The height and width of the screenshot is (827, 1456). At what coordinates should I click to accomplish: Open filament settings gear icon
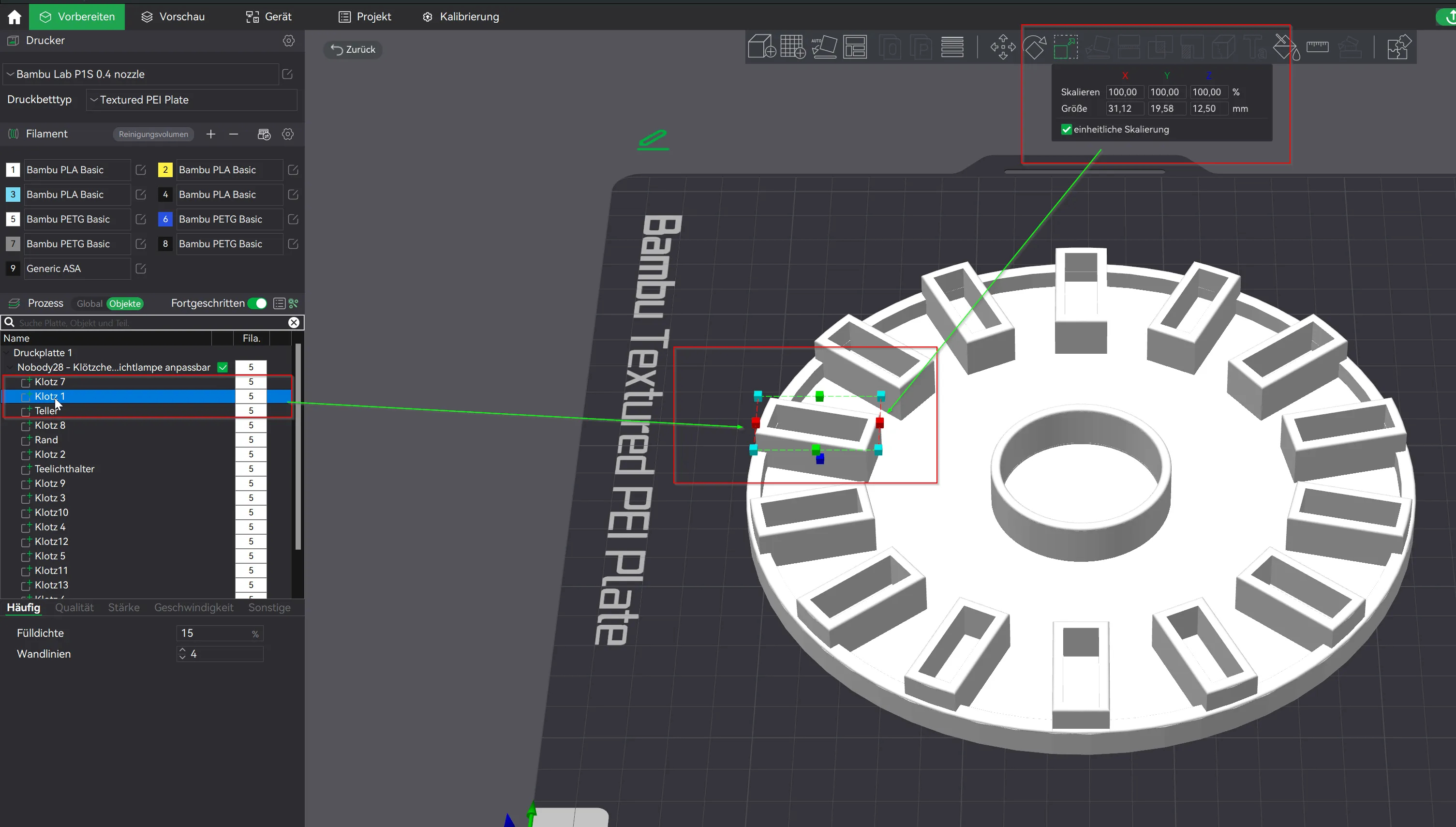coord(288,134)
